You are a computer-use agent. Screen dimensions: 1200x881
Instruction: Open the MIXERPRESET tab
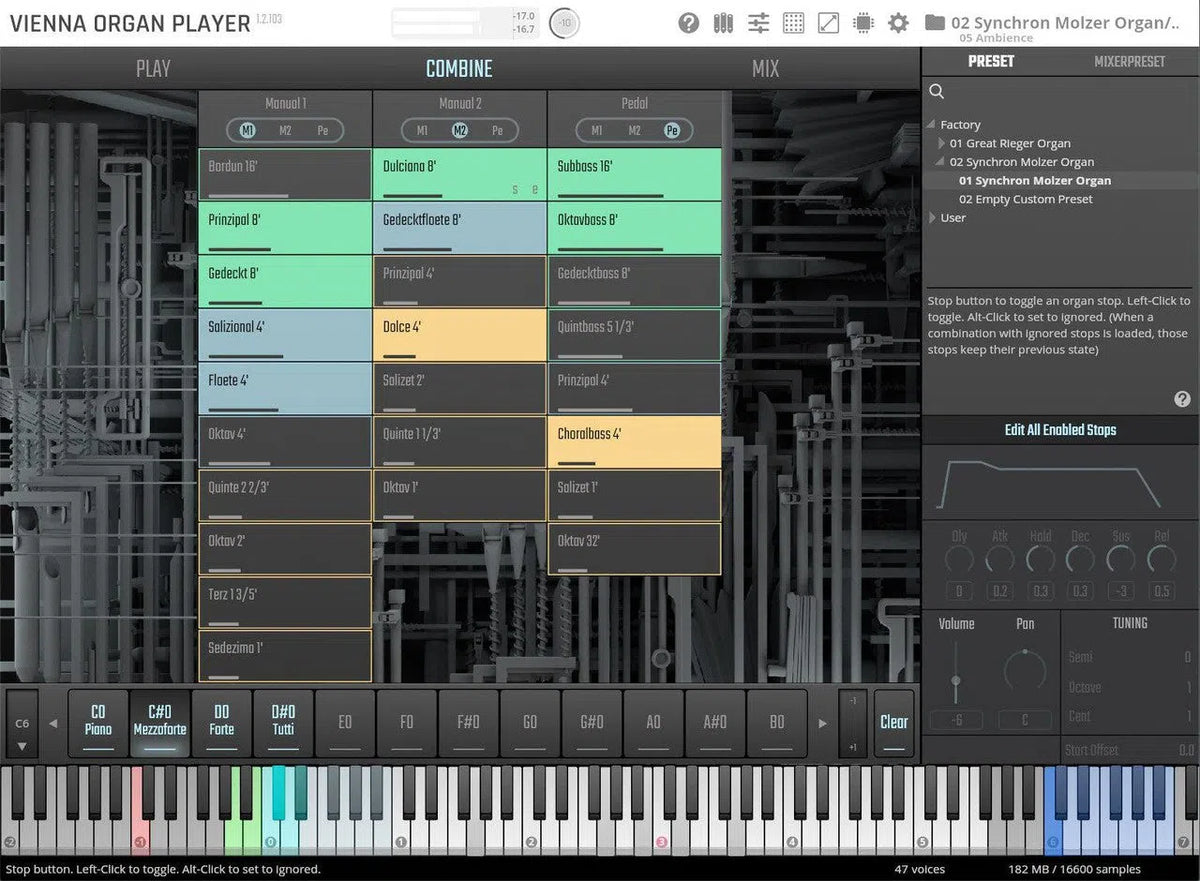(x=1129, y=61)
